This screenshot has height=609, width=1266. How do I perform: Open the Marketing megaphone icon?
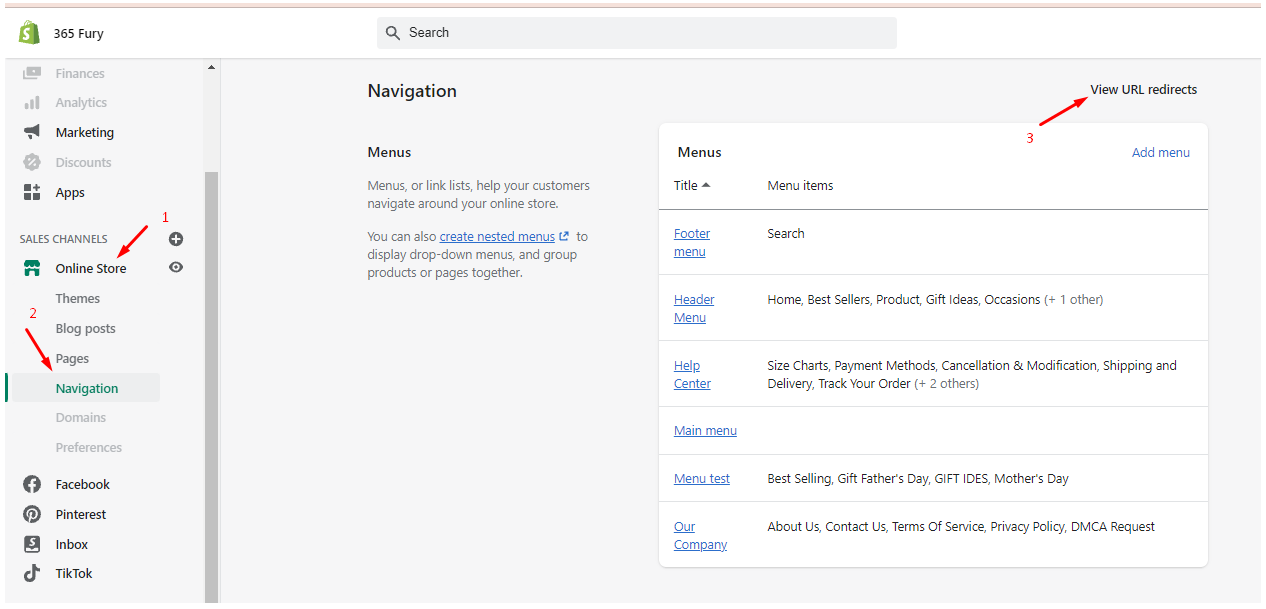32,132
